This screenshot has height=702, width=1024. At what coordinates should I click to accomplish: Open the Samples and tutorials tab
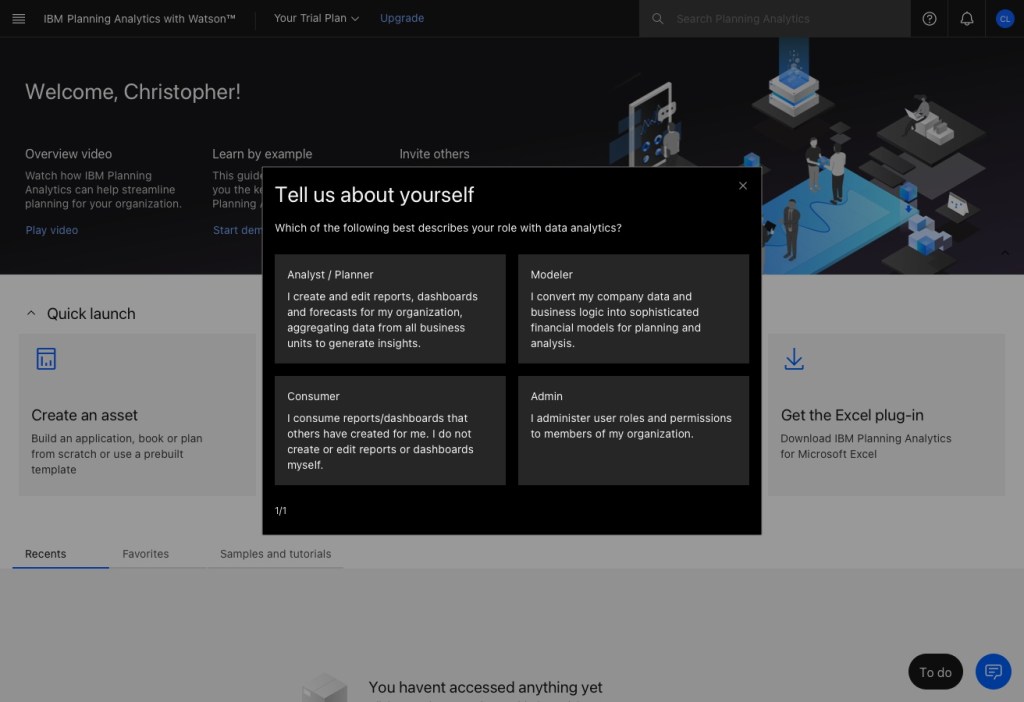coord(275,554)
